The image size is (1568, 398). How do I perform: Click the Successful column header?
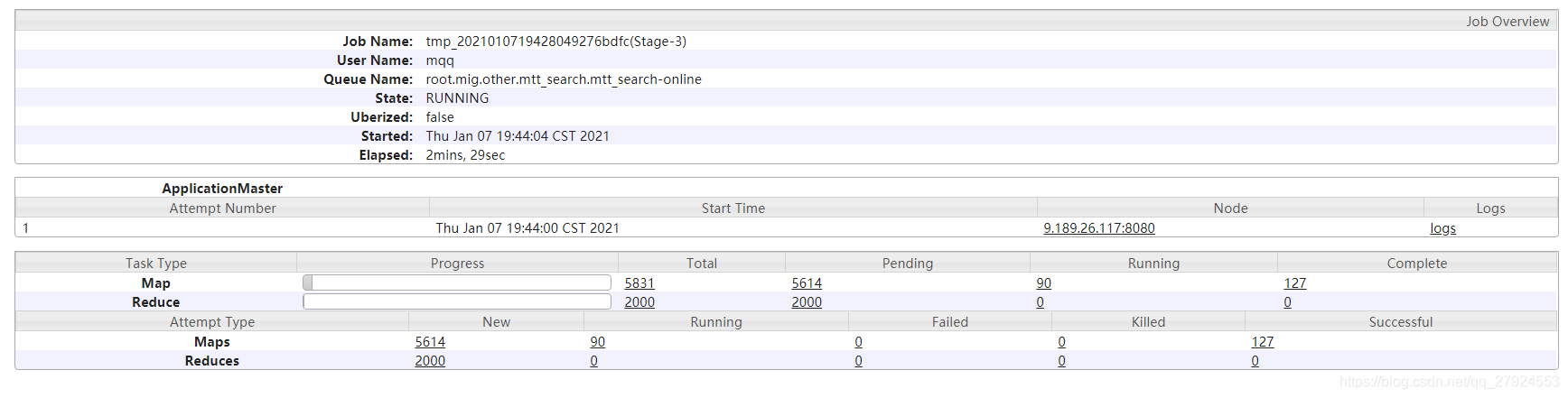[x=1401, y=322]
